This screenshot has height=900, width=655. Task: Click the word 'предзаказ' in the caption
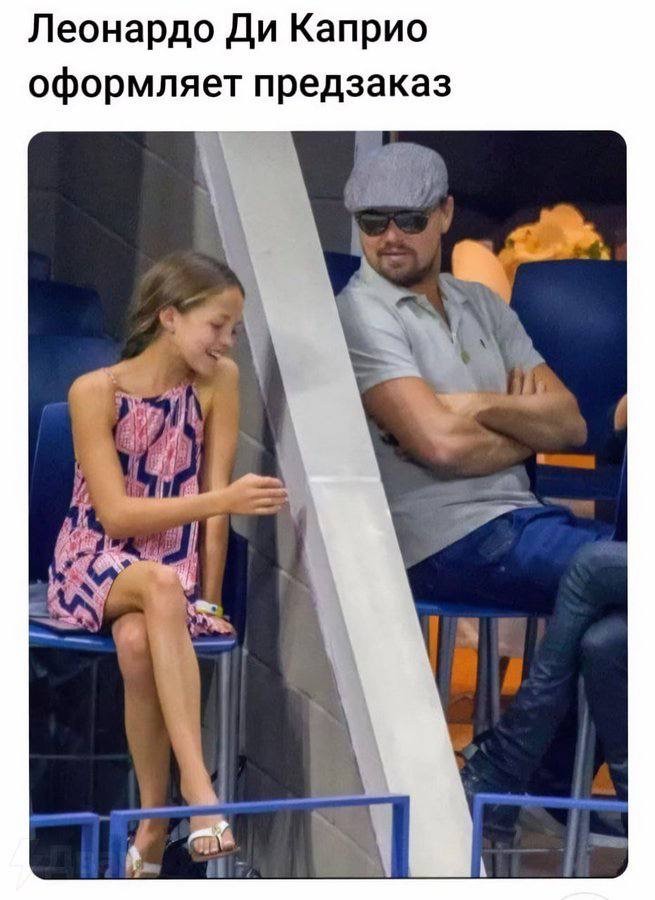(352, 84)
